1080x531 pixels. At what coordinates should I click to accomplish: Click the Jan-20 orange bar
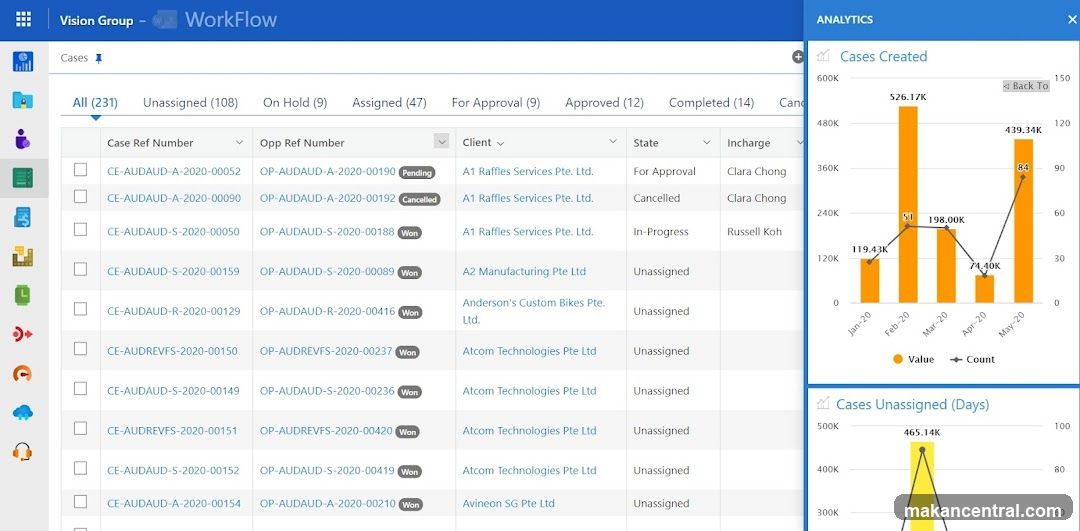click(x=869, y=281)
